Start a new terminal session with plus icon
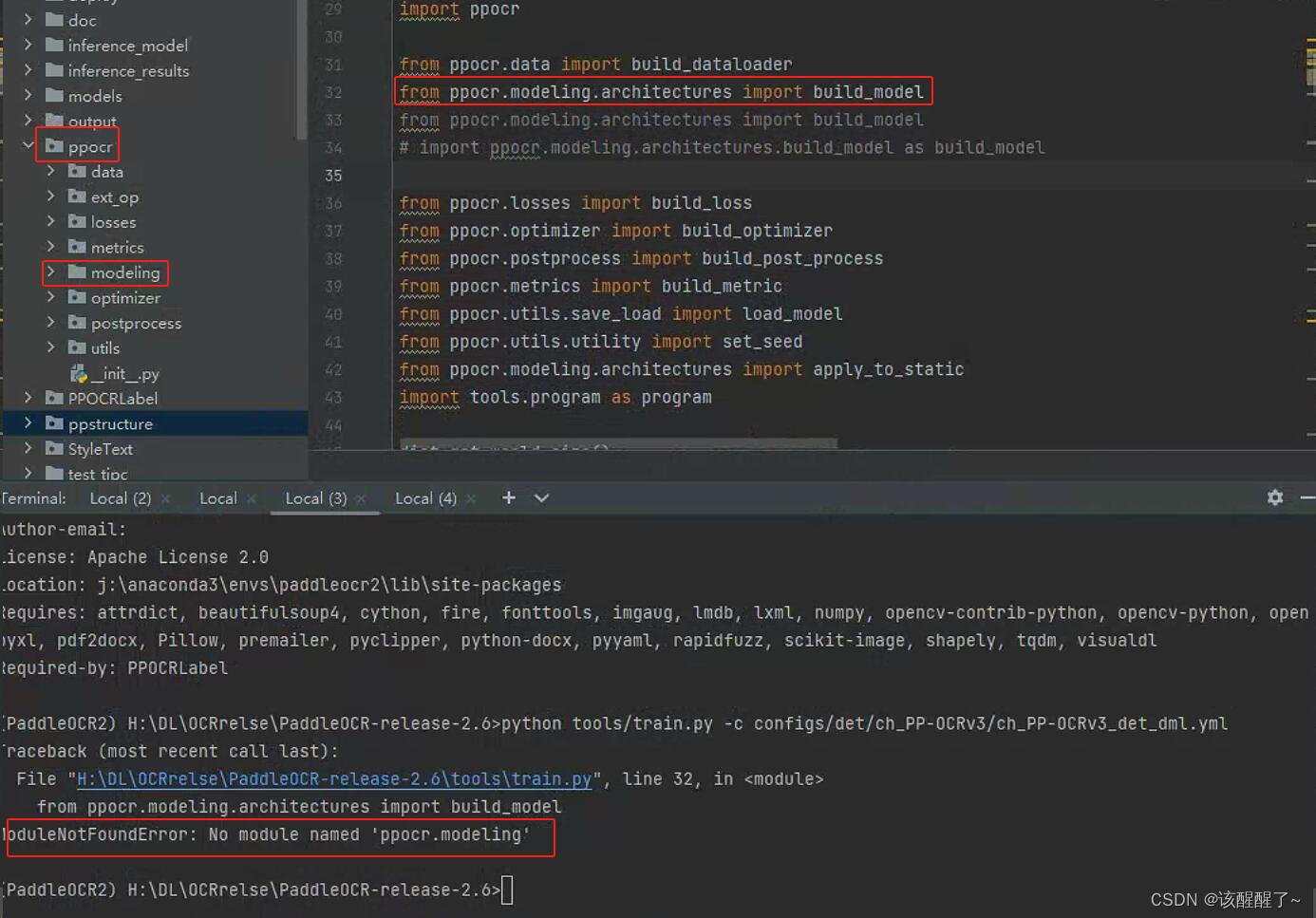Screen dimensions: 1316x918 [x=508, y=496]
